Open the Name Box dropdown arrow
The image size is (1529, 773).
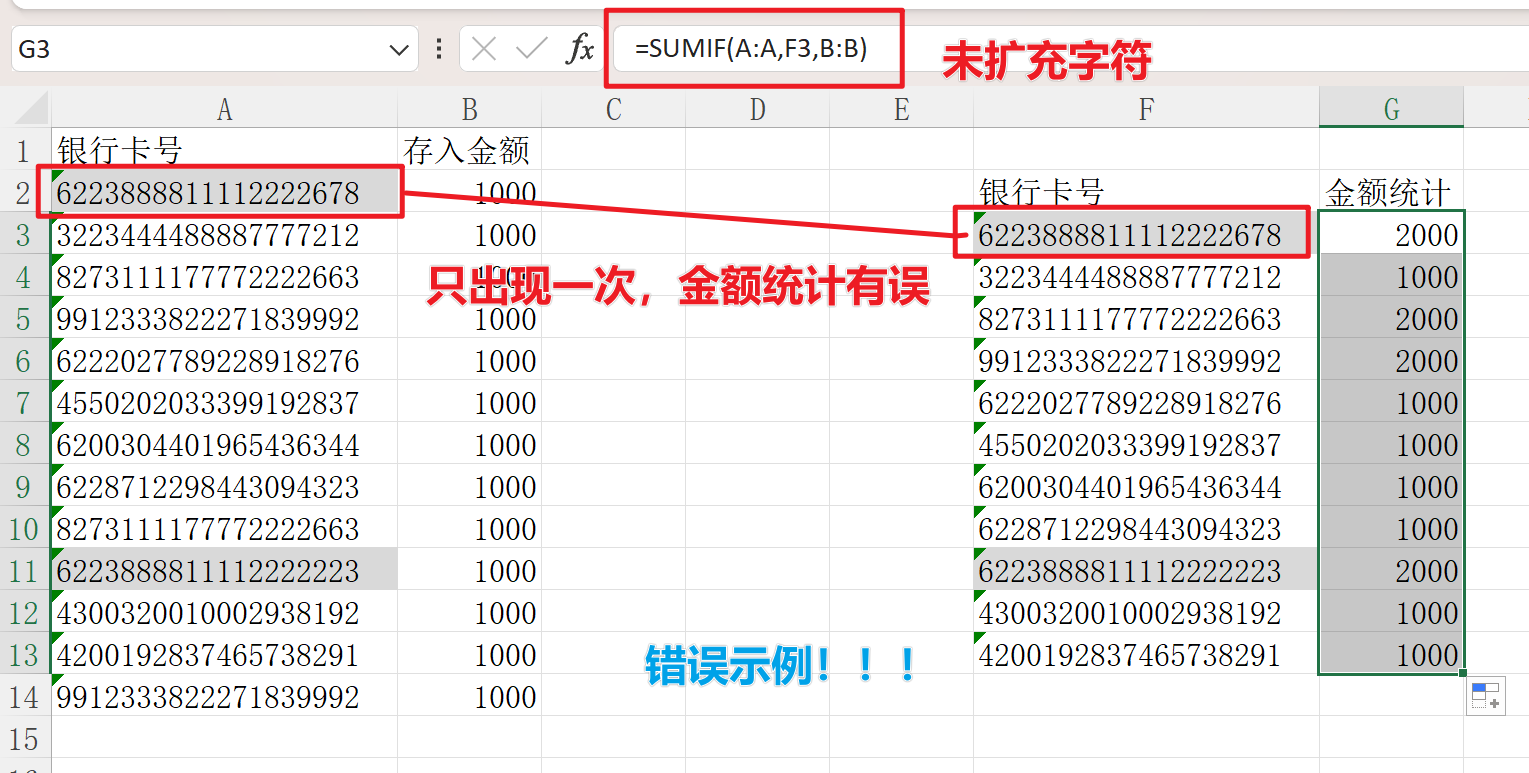[x=399, y=48]
